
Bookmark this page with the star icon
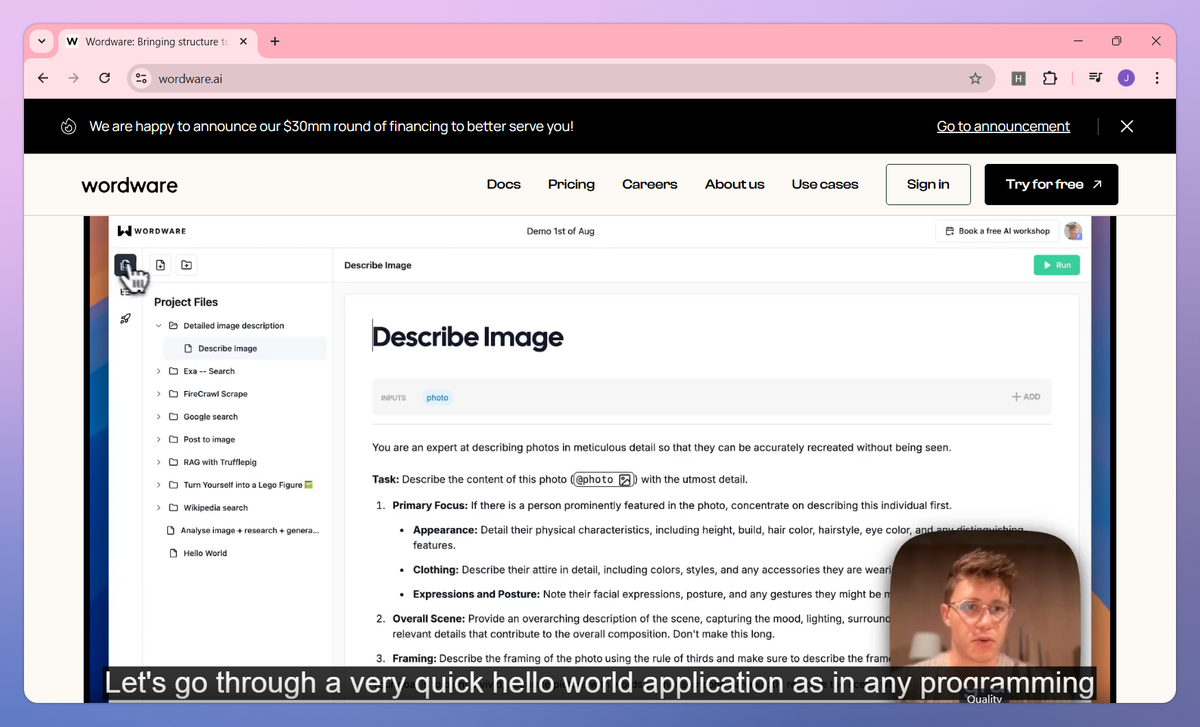[x=975, y=78]
